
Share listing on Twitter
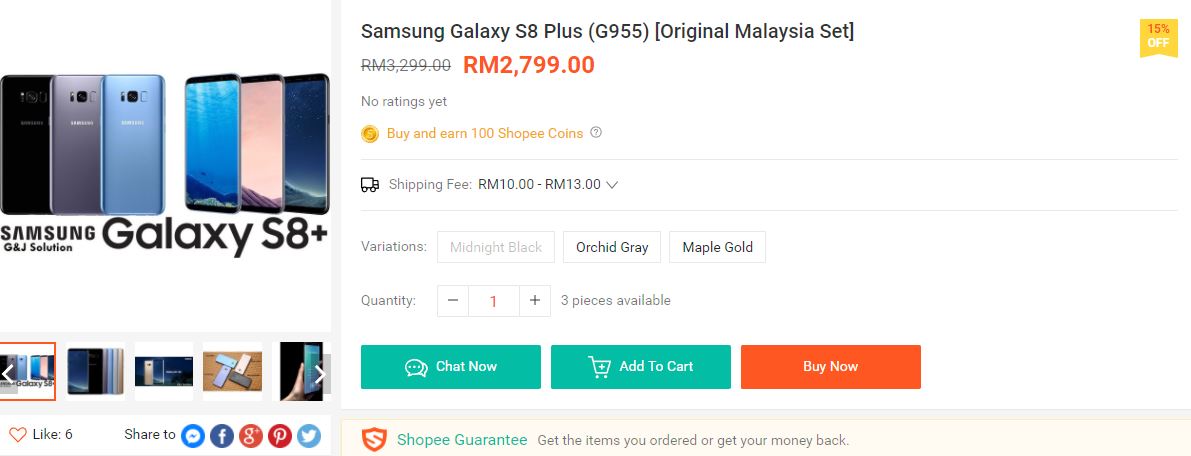[308, 435]
